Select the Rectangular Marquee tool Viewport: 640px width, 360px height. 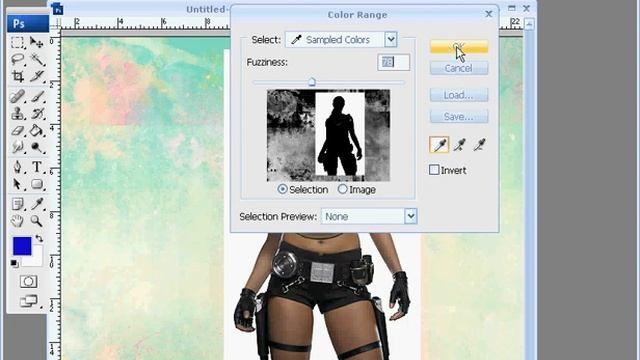point(17,42)
